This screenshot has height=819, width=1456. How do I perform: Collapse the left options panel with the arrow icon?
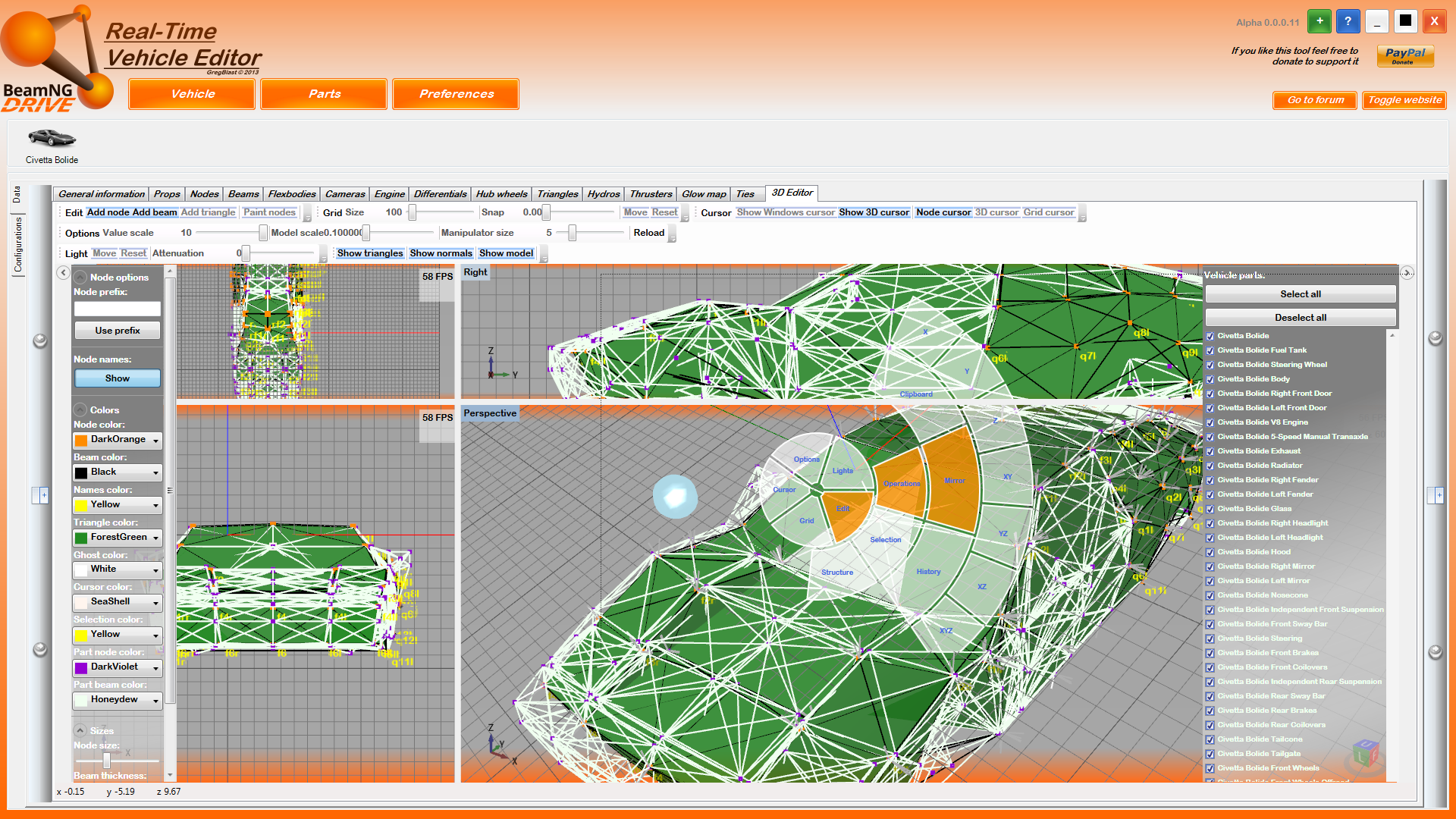click(x=64, y=273)
